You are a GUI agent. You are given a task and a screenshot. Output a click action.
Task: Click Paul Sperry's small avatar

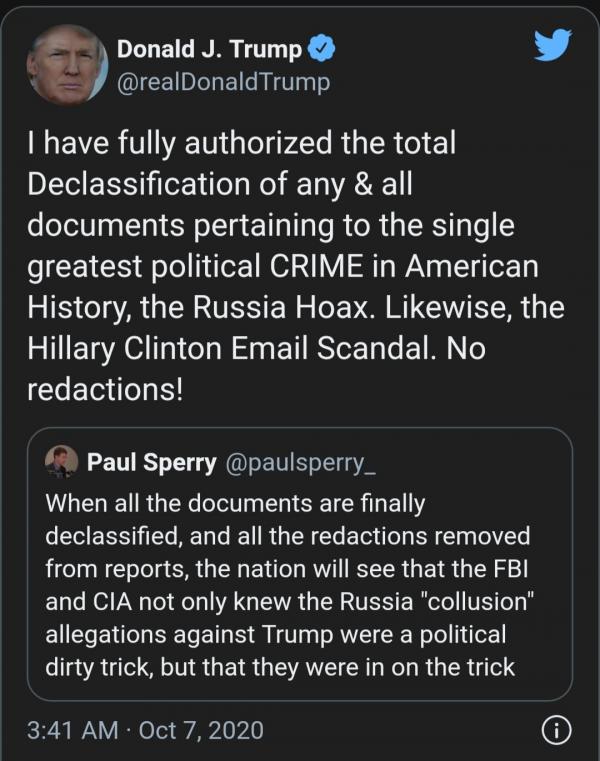pyautogui.click(x=62, y=462)
